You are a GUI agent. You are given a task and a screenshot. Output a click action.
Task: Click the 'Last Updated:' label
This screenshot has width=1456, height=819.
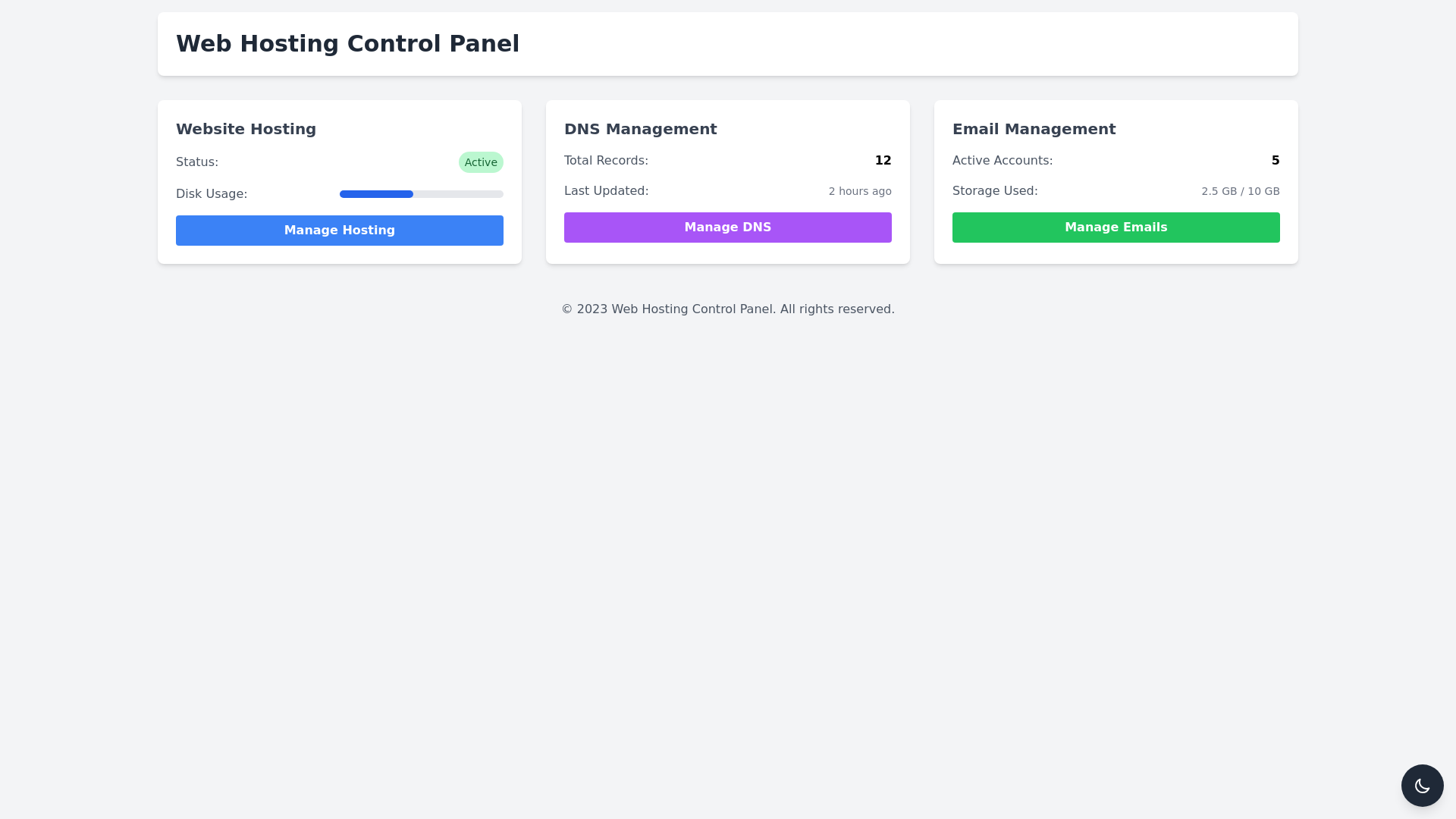606,191
